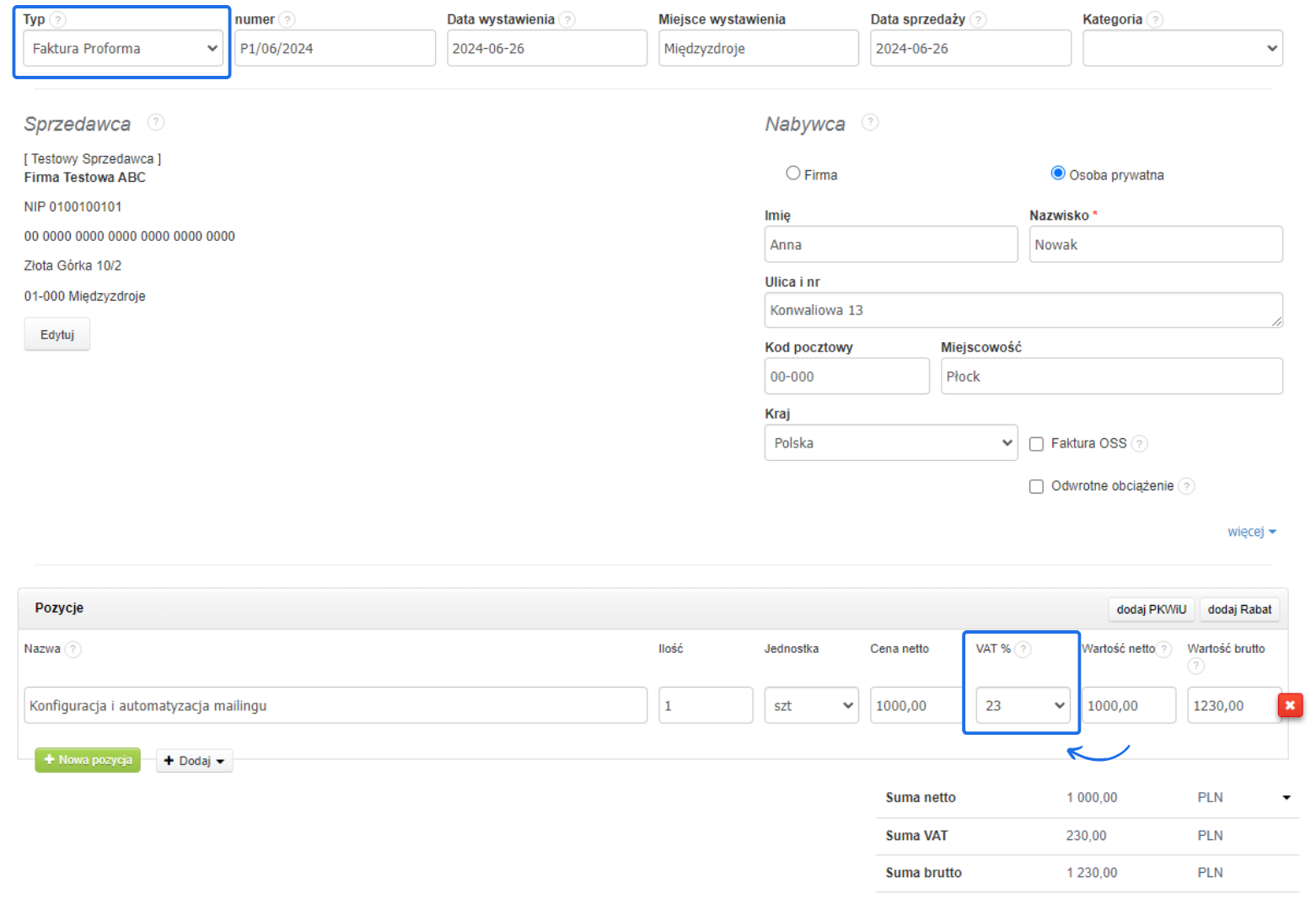
Task: Click the help icon next to Typ
Action: [x=58, y=19]
